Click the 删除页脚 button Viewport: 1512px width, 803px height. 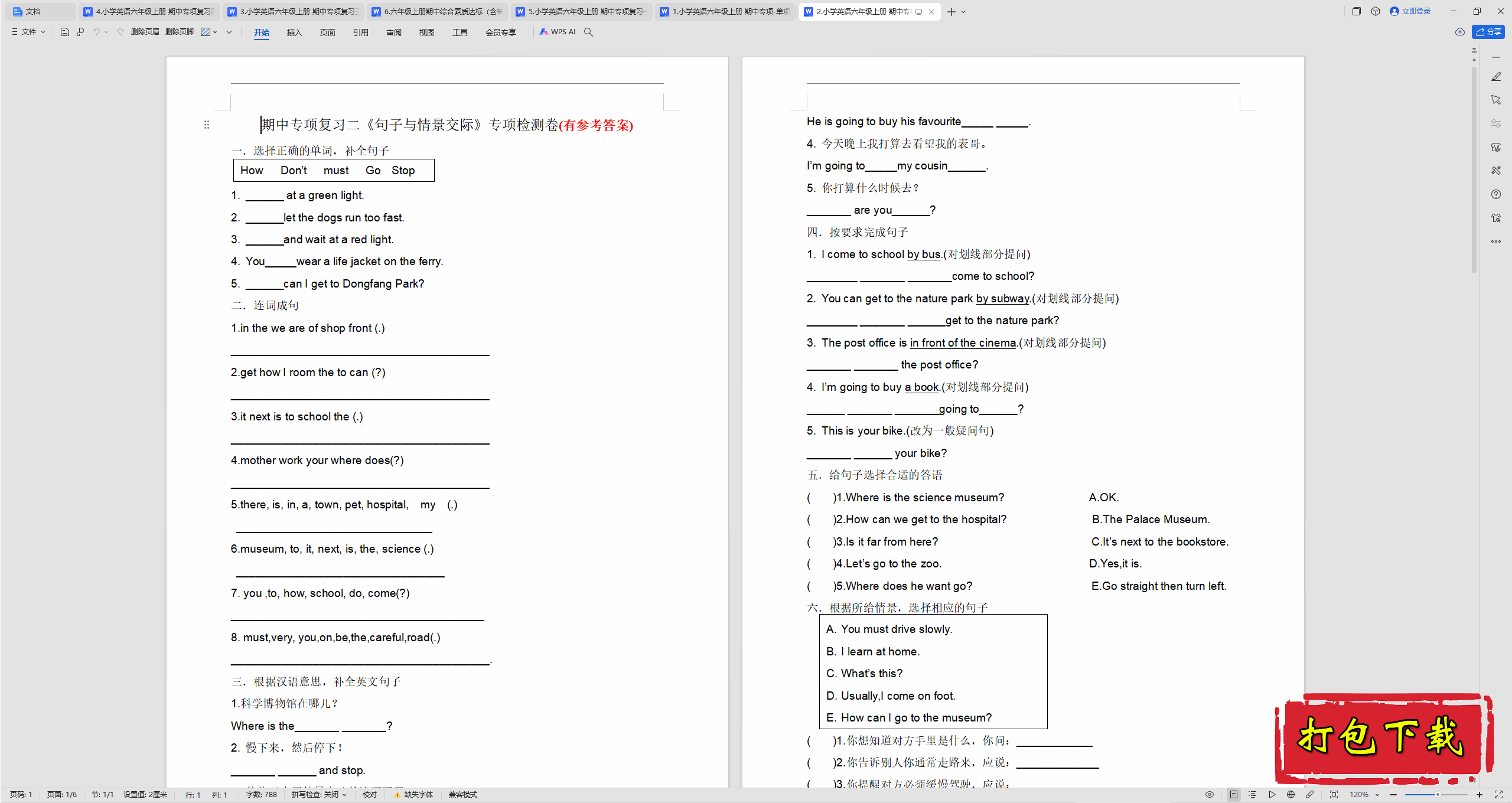[180, 32]
